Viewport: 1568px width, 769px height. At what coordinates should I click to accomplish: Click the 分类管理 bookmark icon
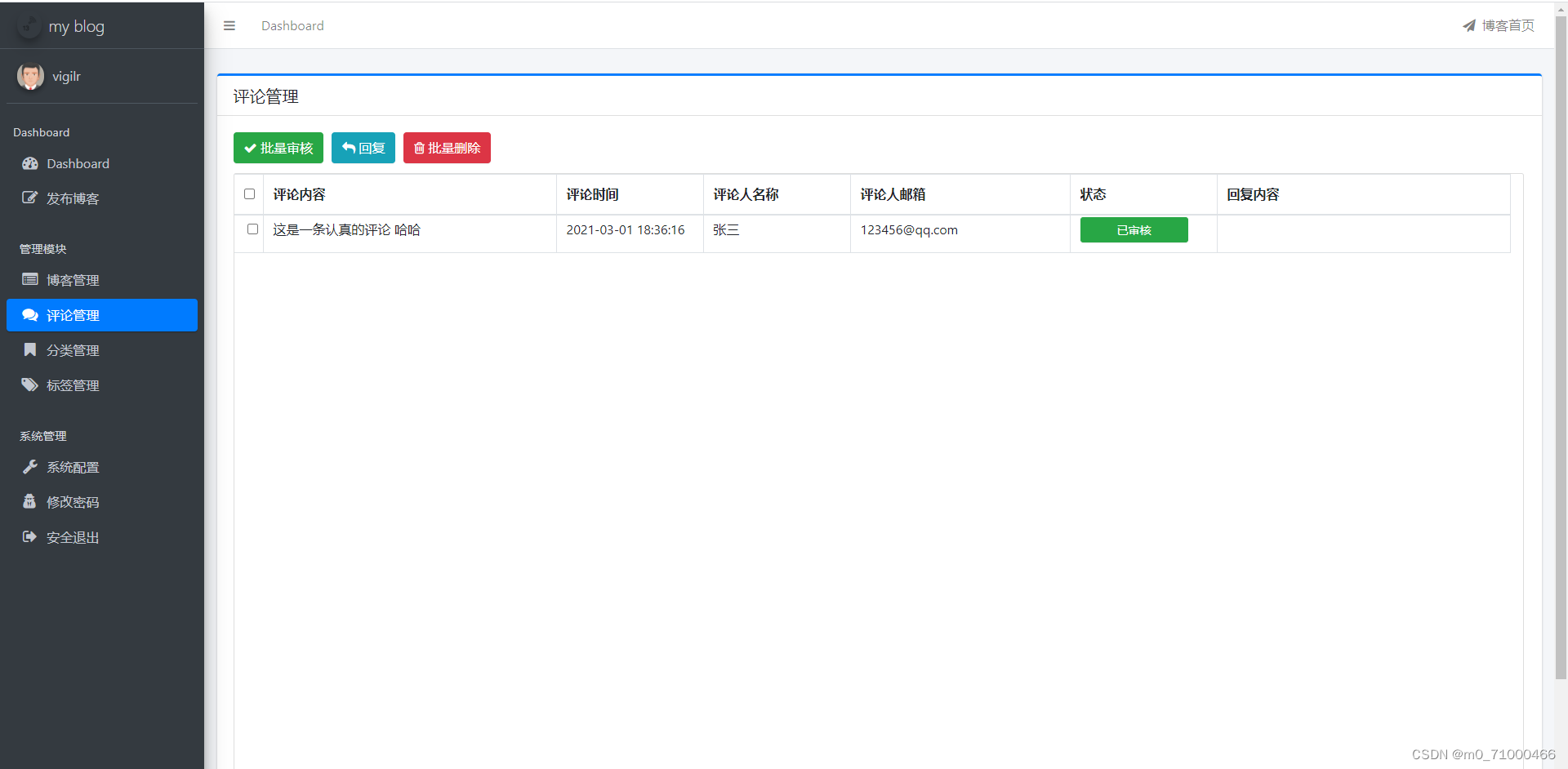(x=30, y=349)
